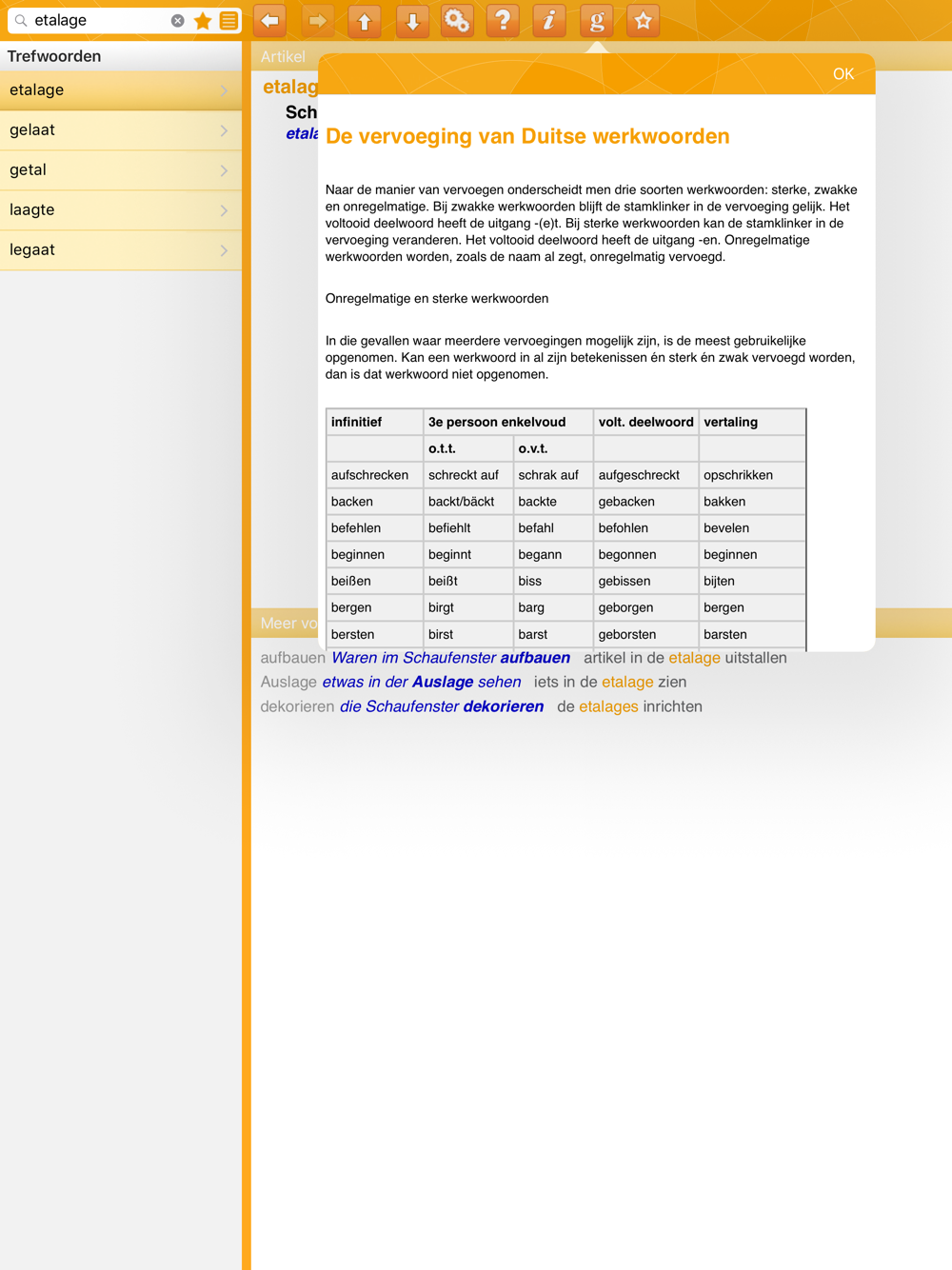This screenshot has height=1270, width=952.
Task: Jump to the next entry with the down arrow
Action: tap(411, 20)
